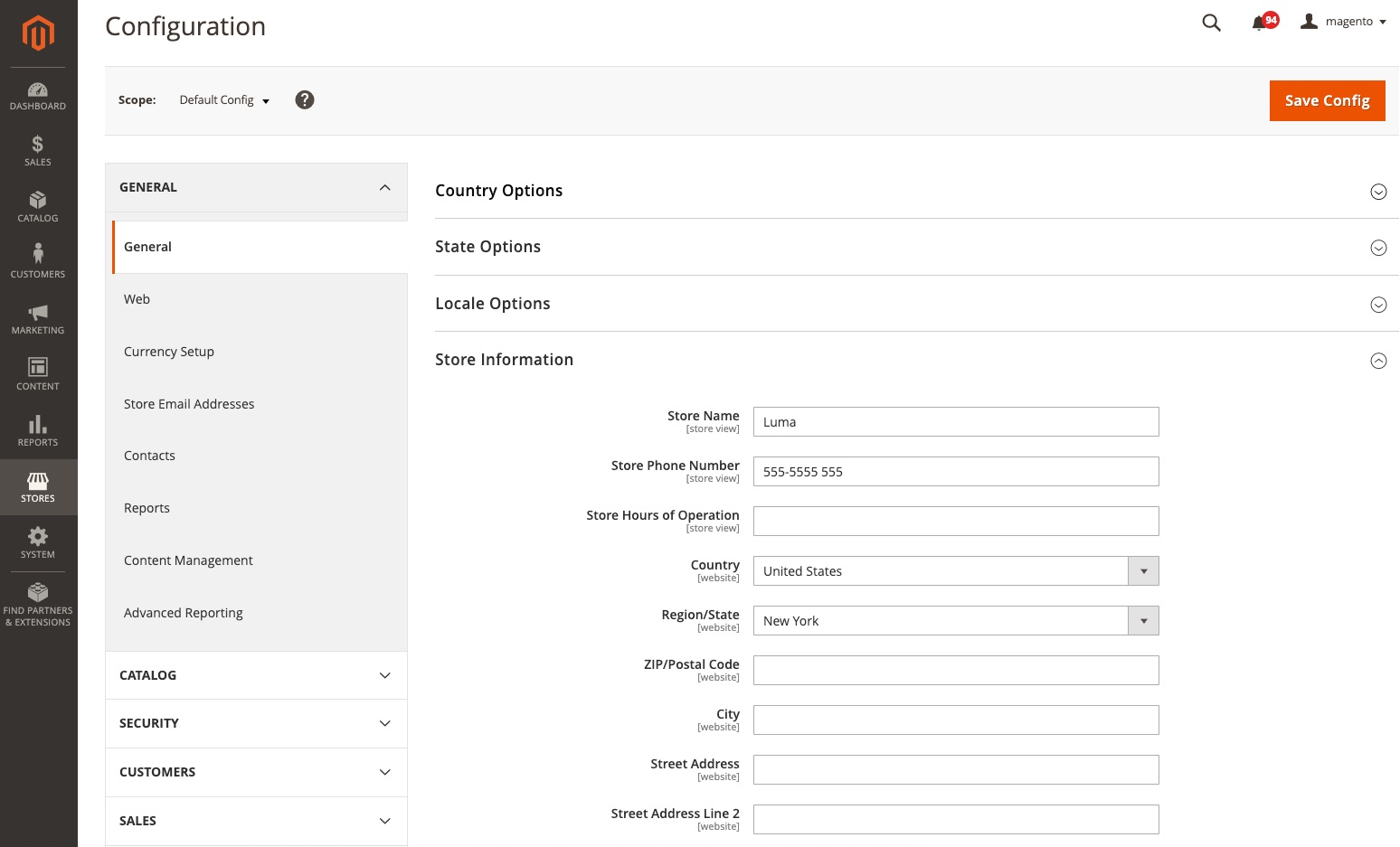Screen dimensions: 1400x847
Task: Click the search magnifier icon
Action: click(x=1211, y=23)
